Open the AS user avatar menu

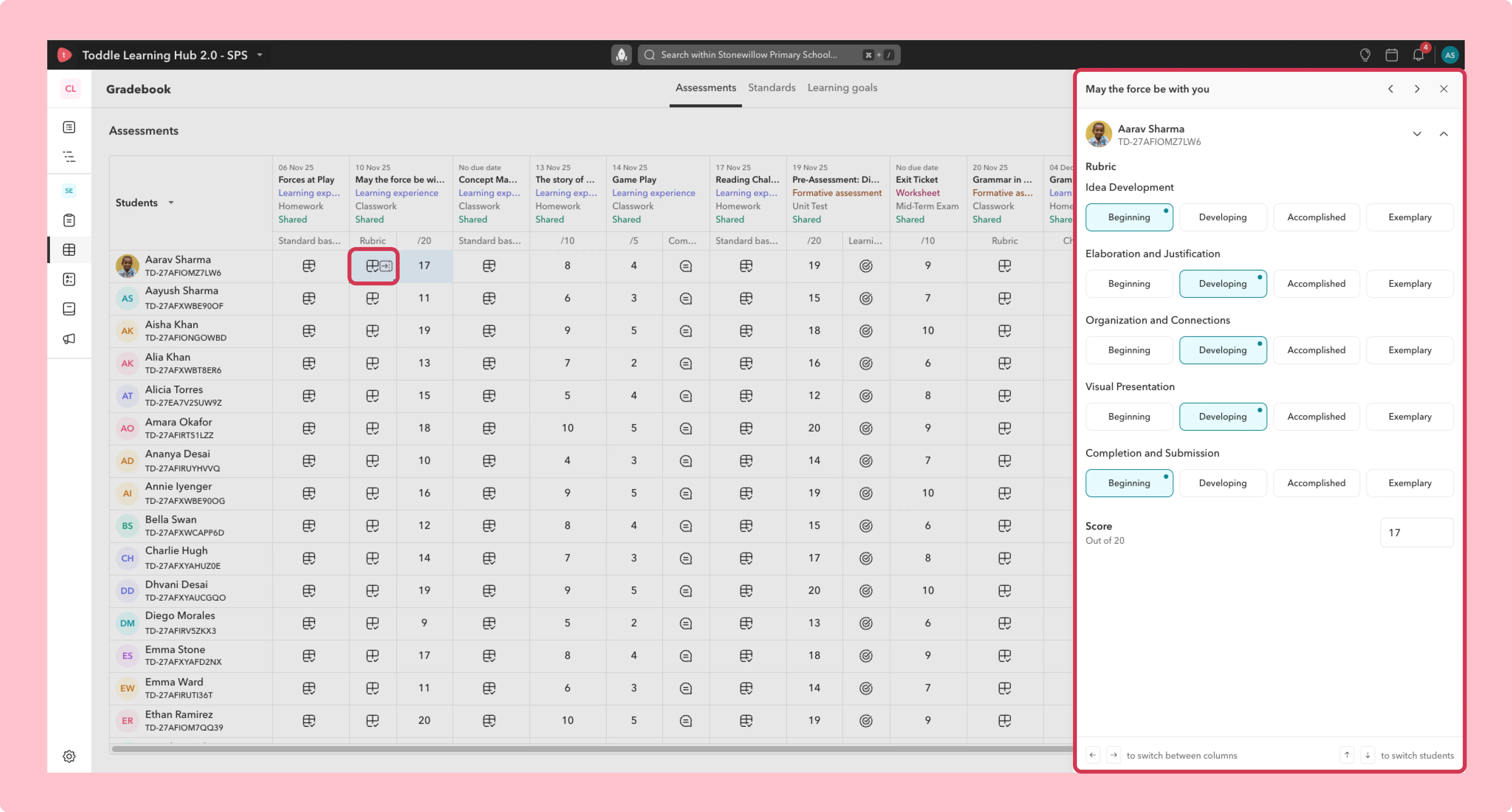pyautogui.click(x=1450, y=55)
